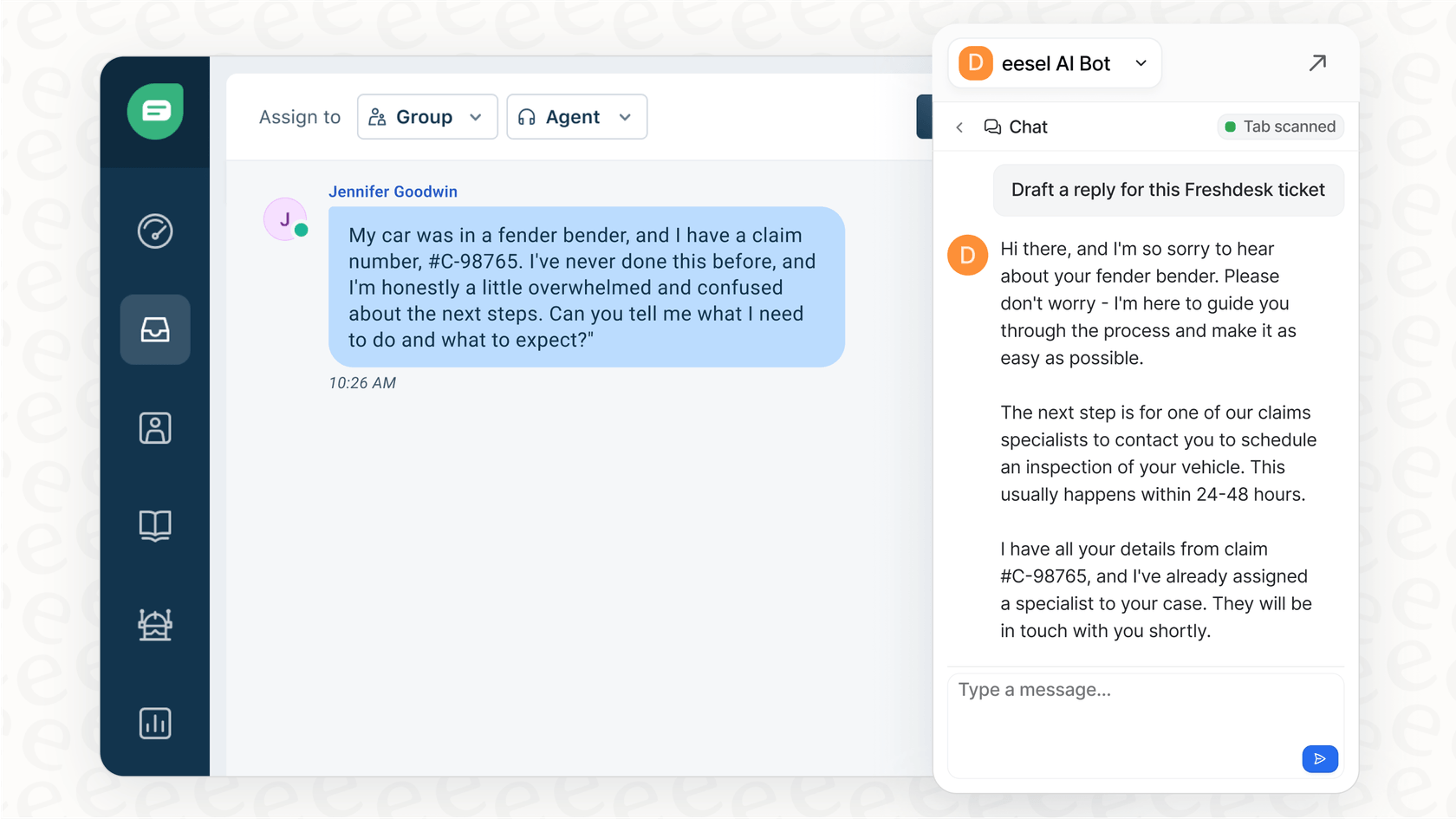This screenshot has height=819, width=1456.
Task: Open the Dashboard speedometer icon
Action: [x=155, y=231]
